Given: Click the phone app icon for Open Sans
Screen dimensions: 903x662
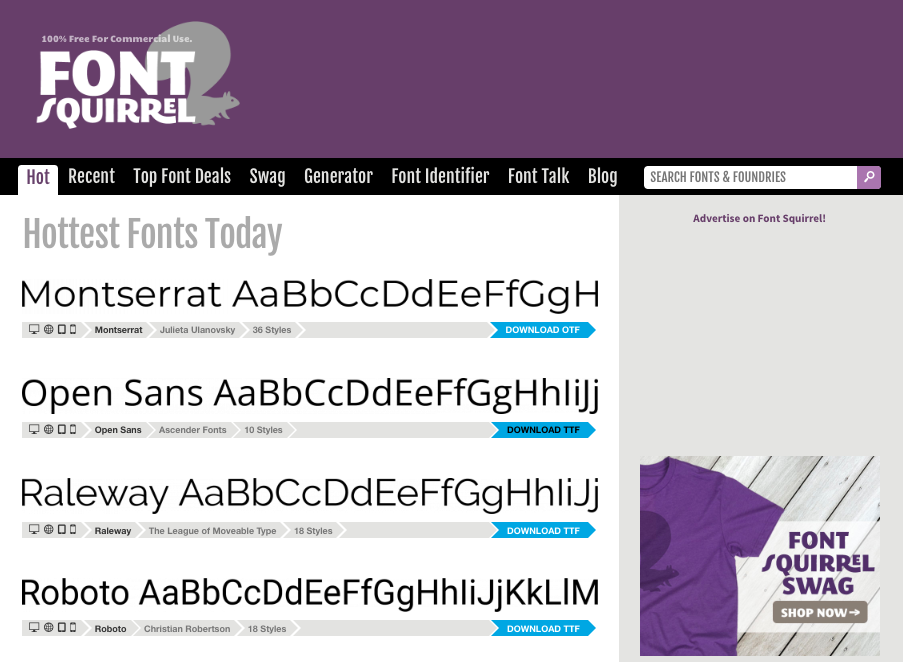Looking at the screenshot, I should pyautogui.click(x=73, y=429).
